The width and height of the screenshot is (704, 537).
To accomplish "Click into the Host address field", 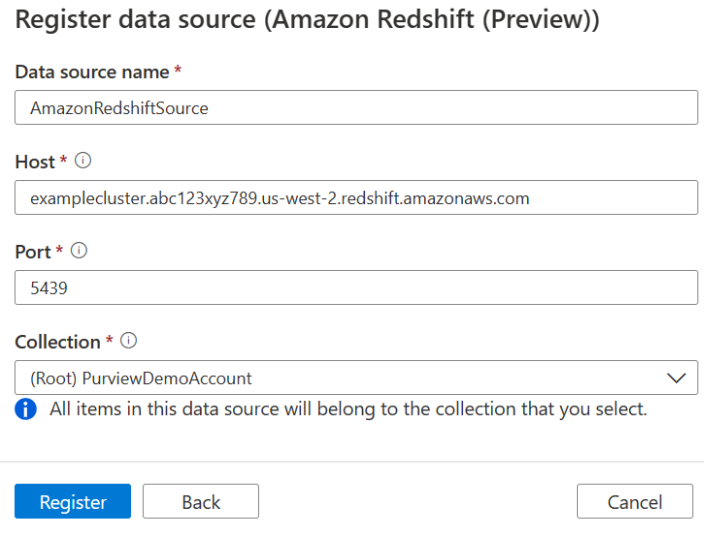I will pos(356,198).
